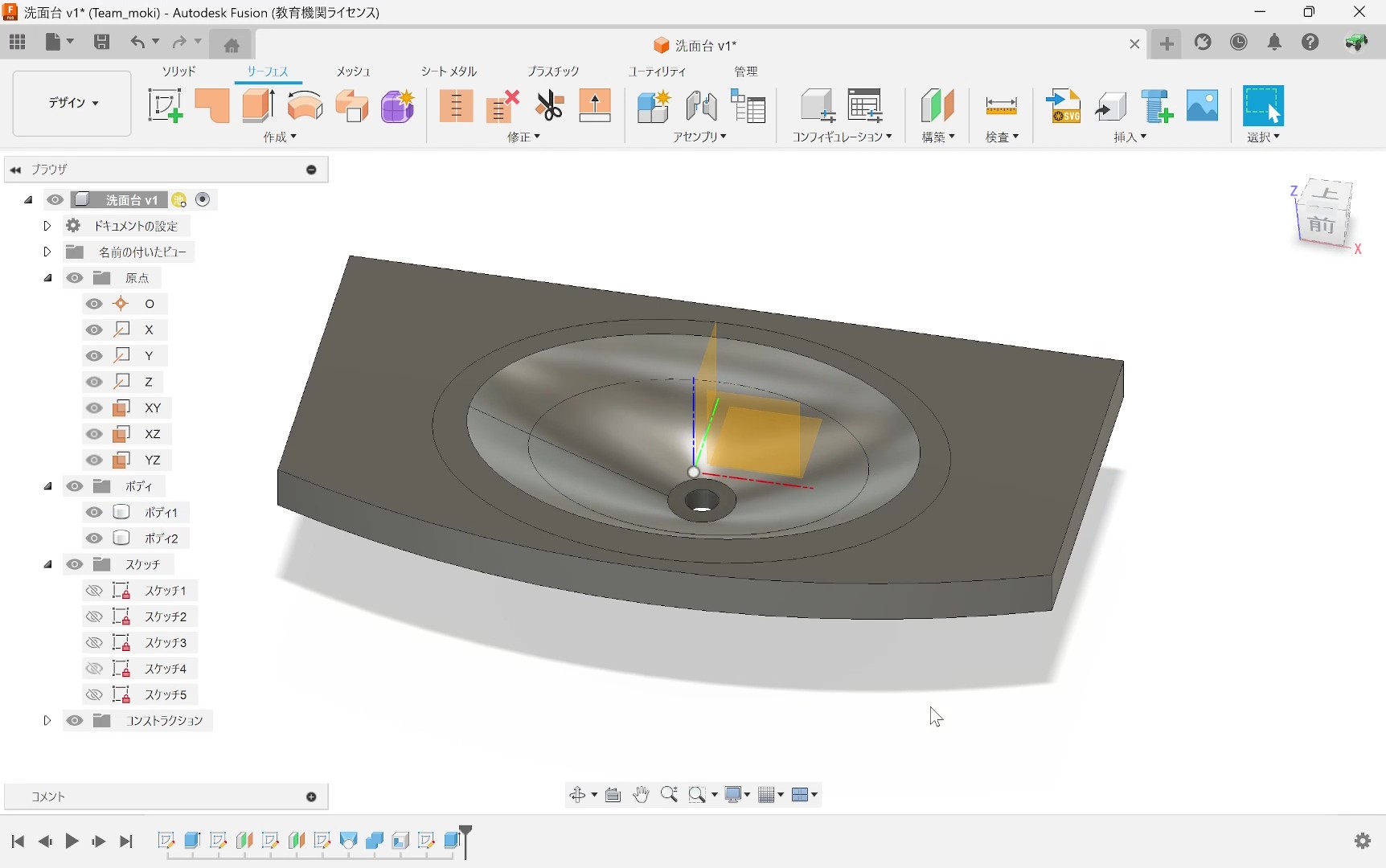The image size is (1386, 868).
Task: Select the Trim scissors tool
Action: click(550, 106)
